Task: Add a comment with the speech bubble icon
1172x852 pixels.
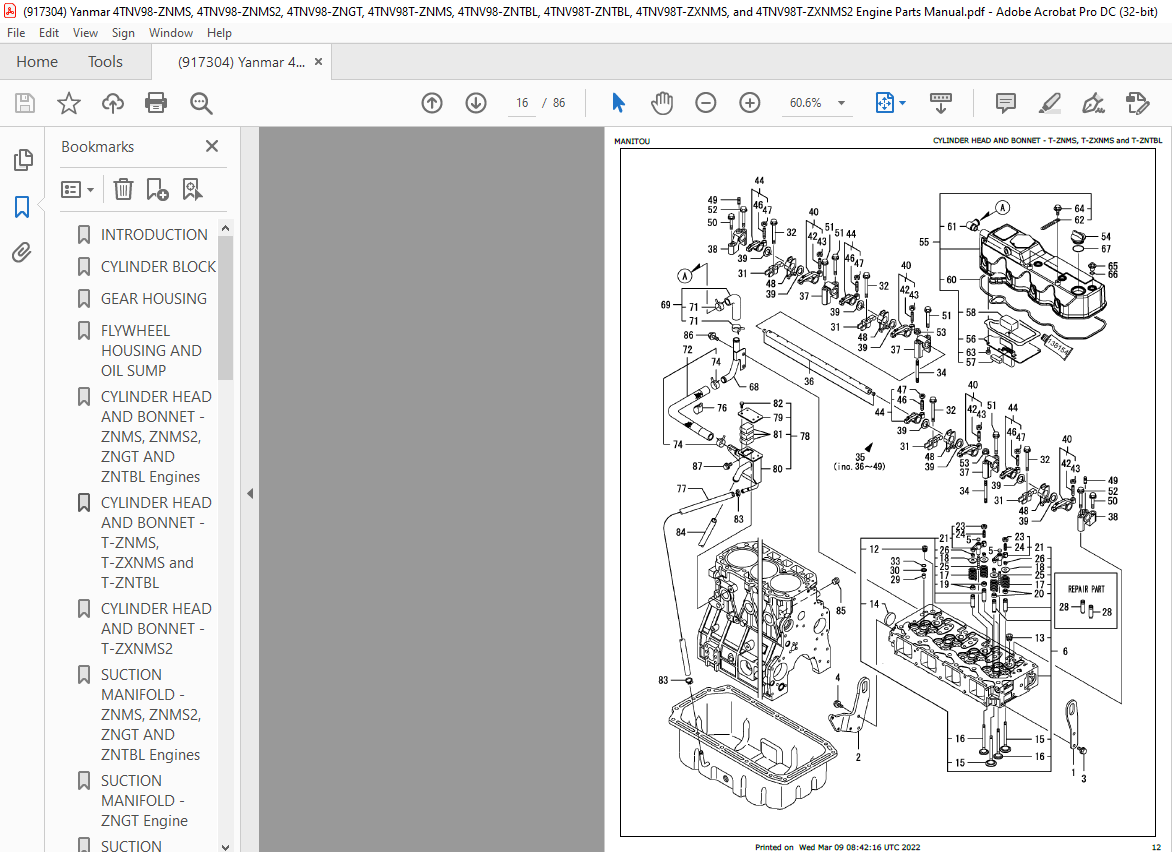Action: [1006, 103]
